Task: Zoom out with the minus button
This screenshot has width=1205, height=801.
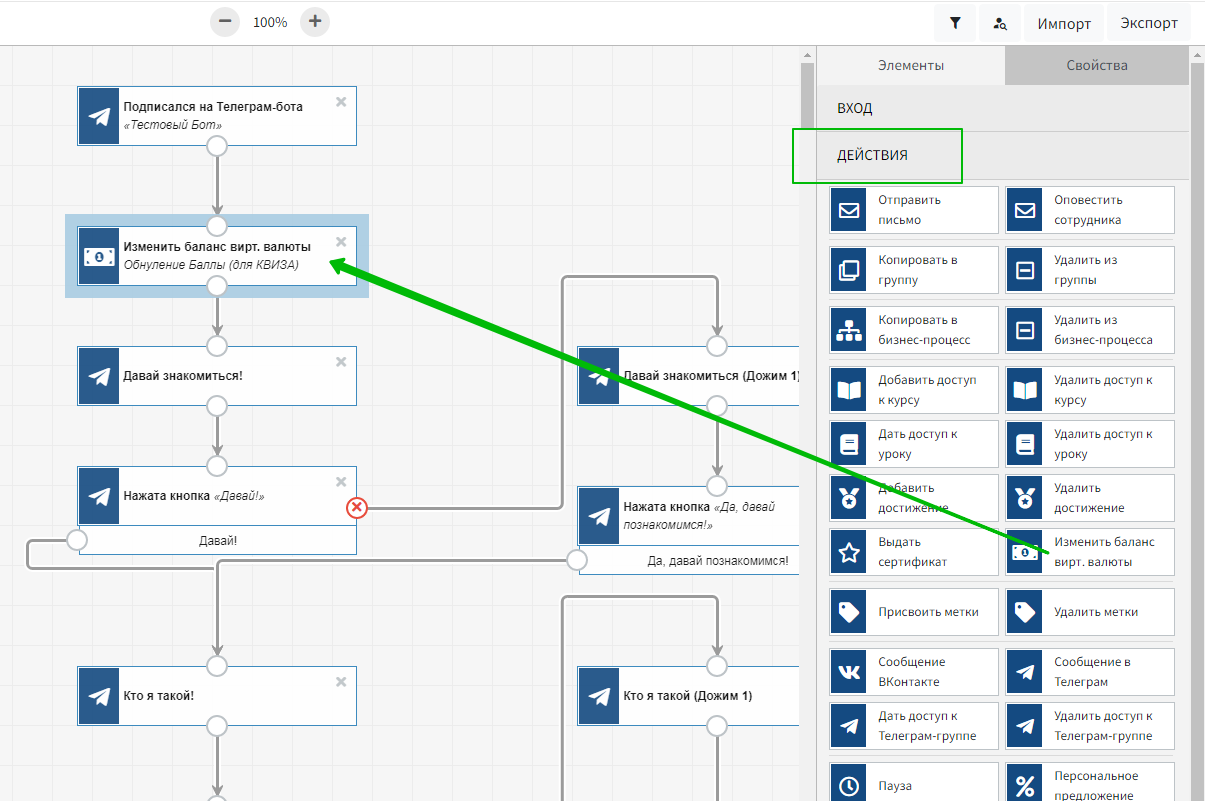Action: coord(225,21)
